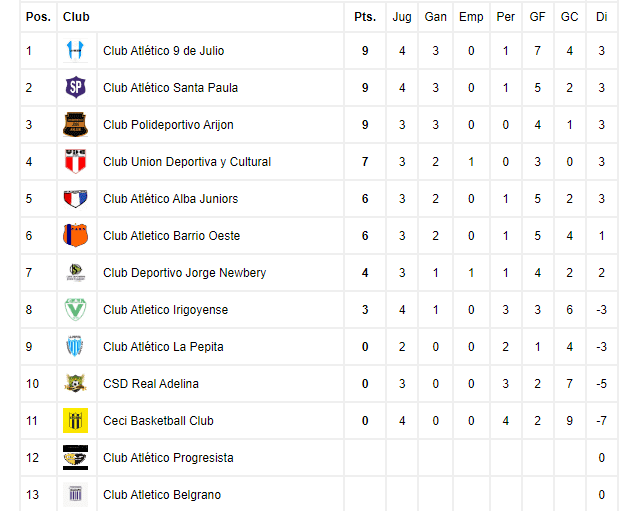
Task: Select the red-white Union Deportiva y Cultural shield
Action: click(76, 162)
